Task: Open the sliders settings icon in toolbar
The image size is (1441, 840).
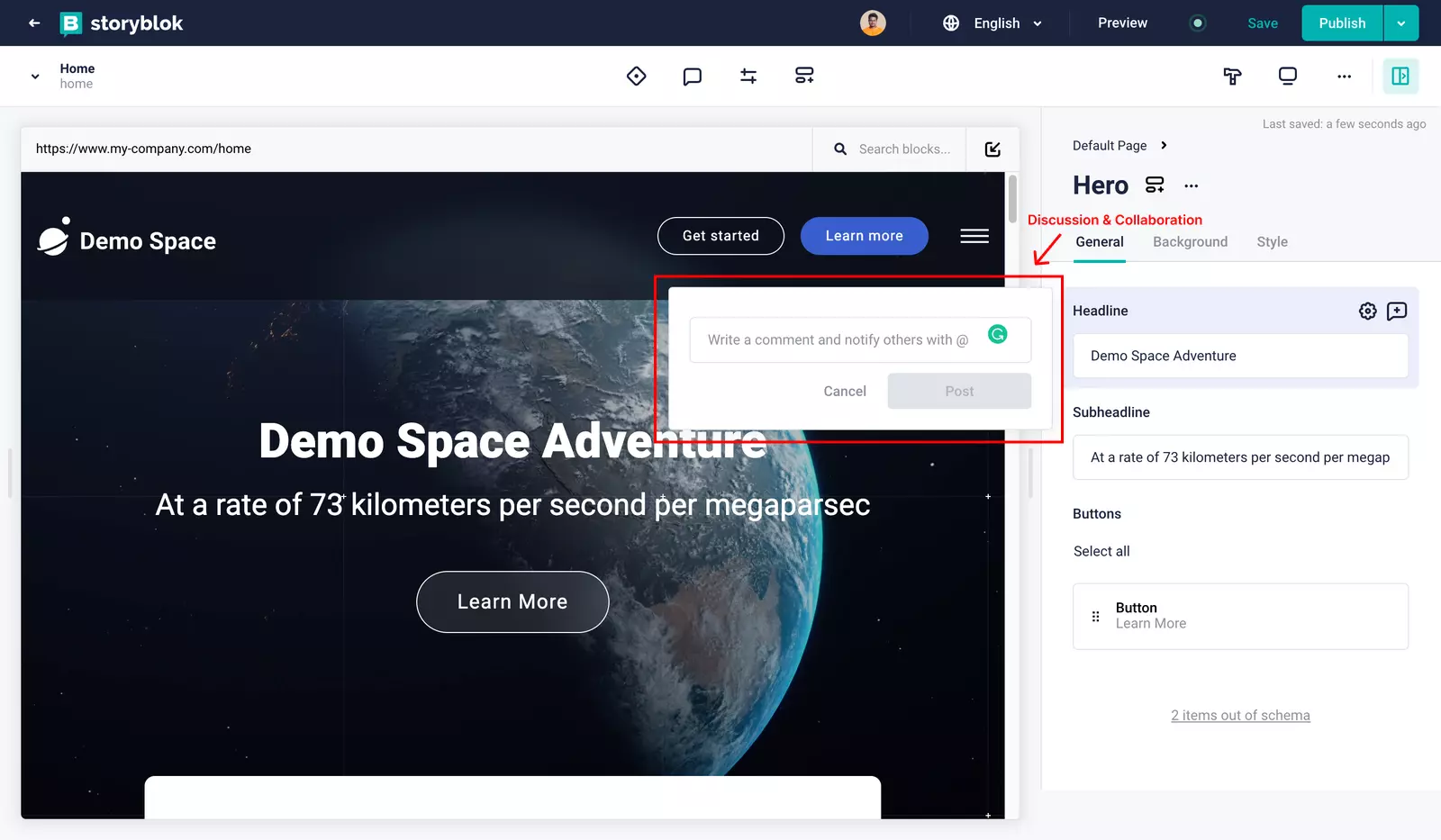Action: click(x=748, y=77)
